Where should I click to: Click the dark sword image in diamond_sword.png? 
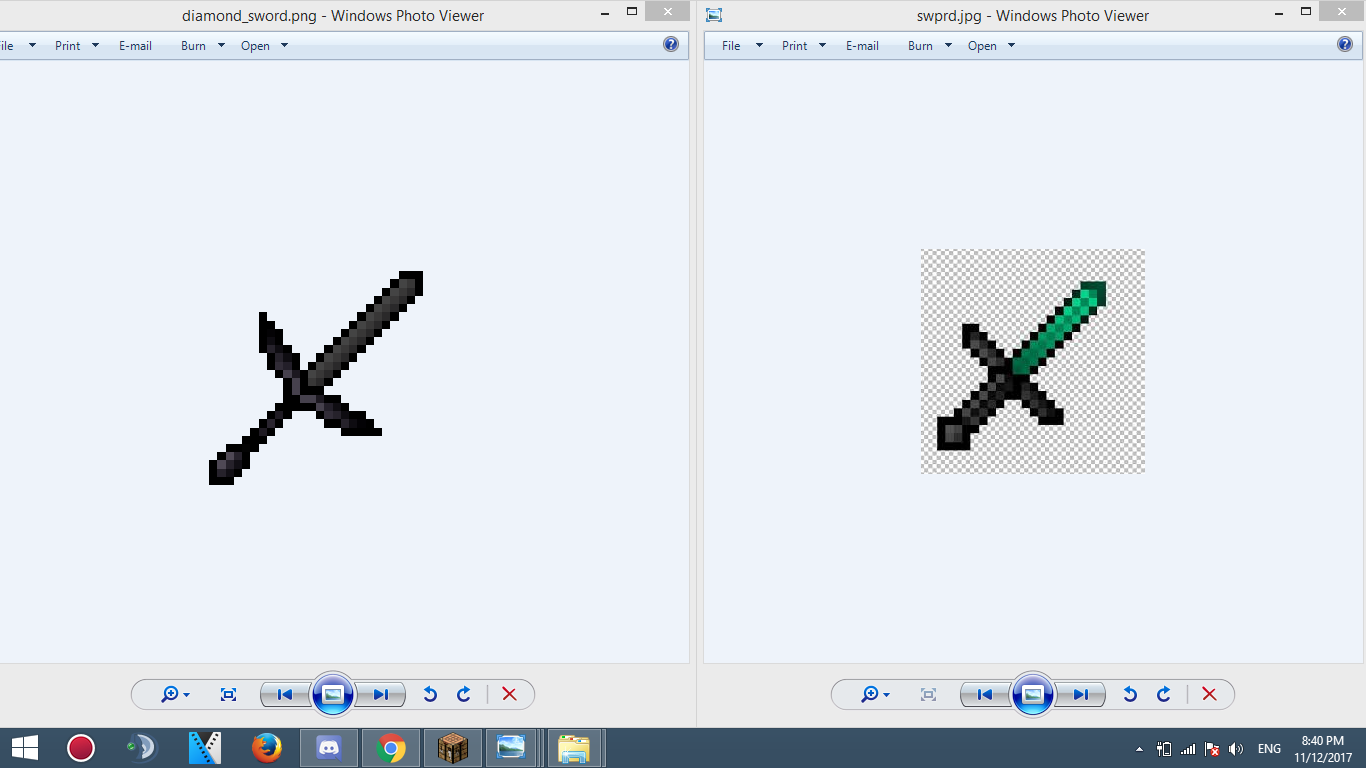(316, 378)
